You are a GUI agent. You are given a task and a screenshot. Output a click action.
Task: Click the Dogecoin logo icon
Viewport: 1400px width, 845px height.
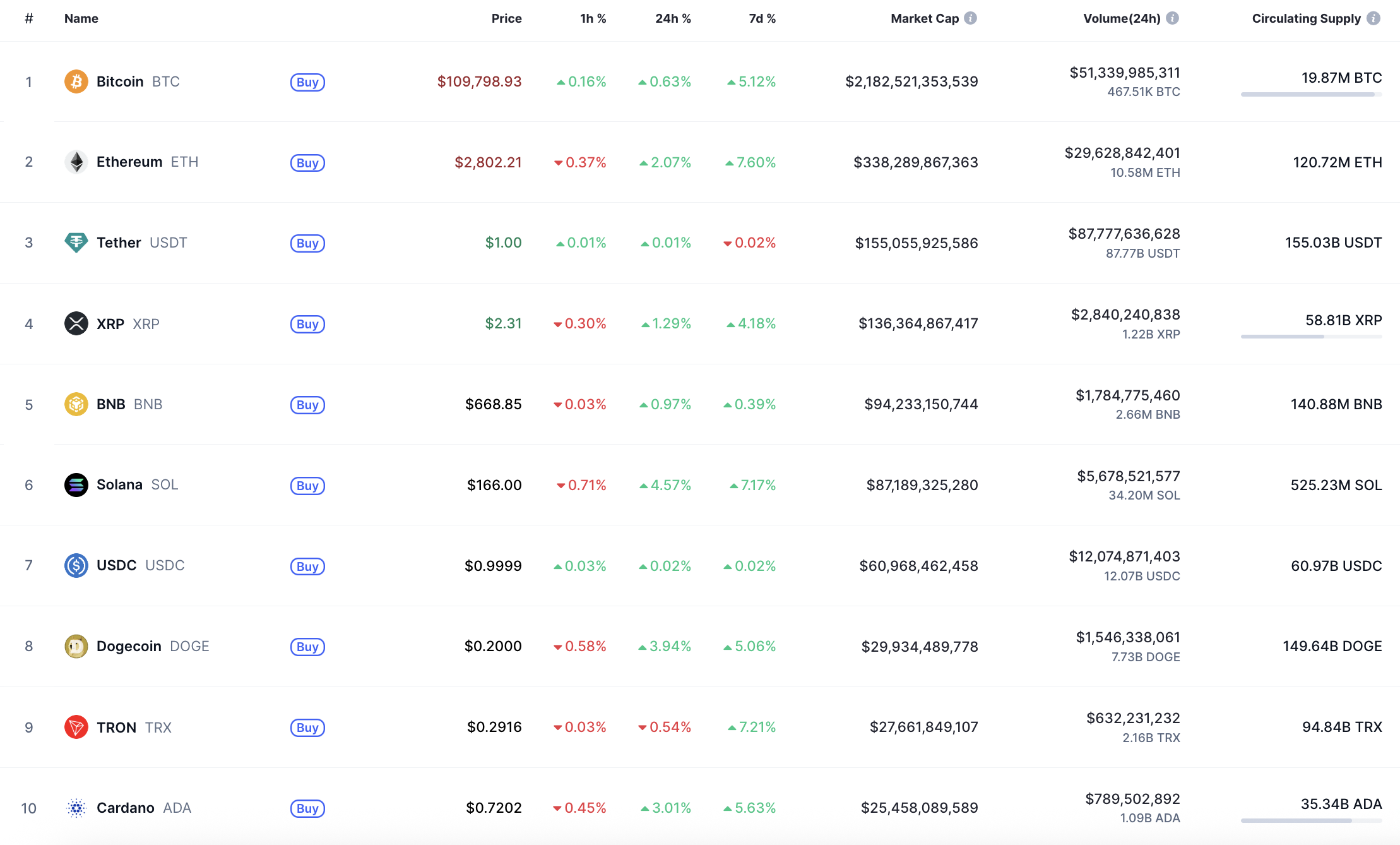76,646
